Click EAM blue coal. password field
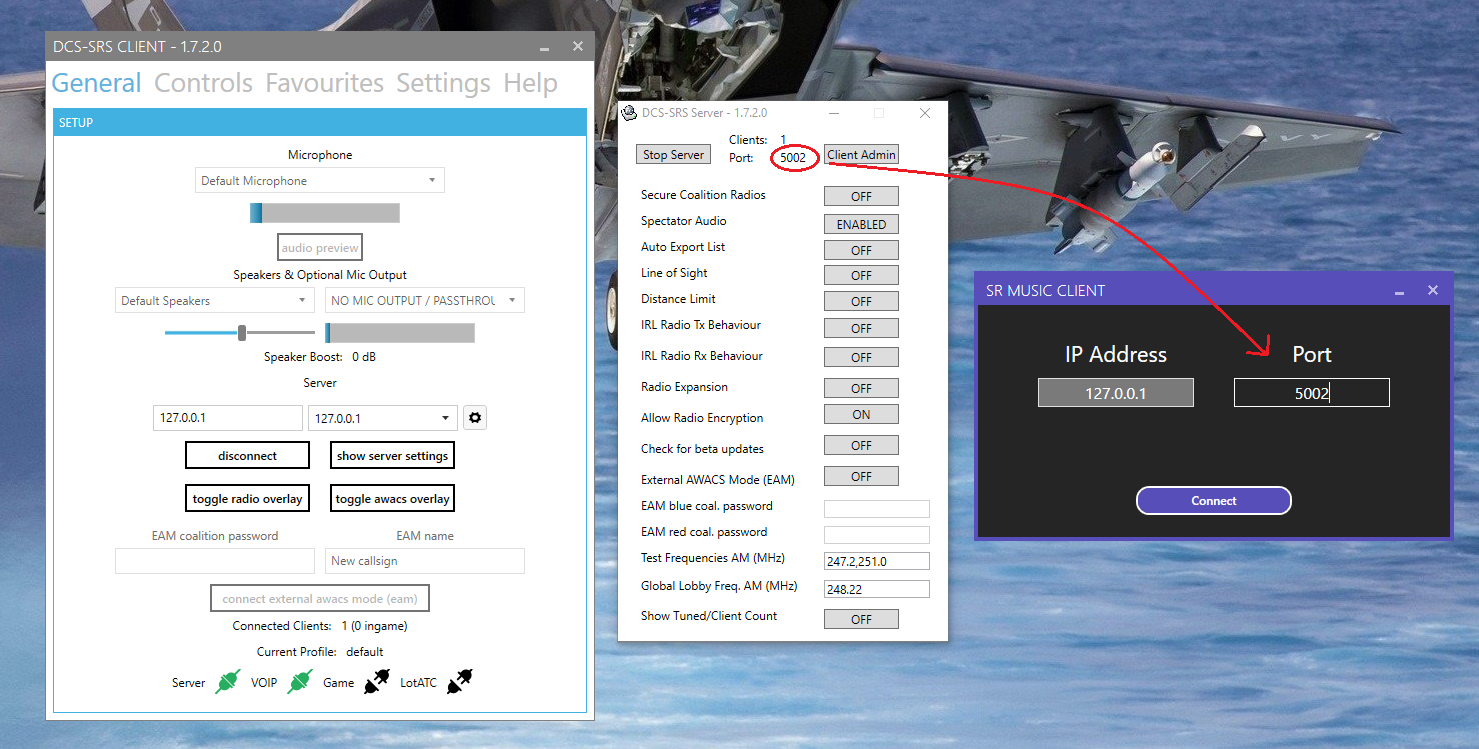 877,509
